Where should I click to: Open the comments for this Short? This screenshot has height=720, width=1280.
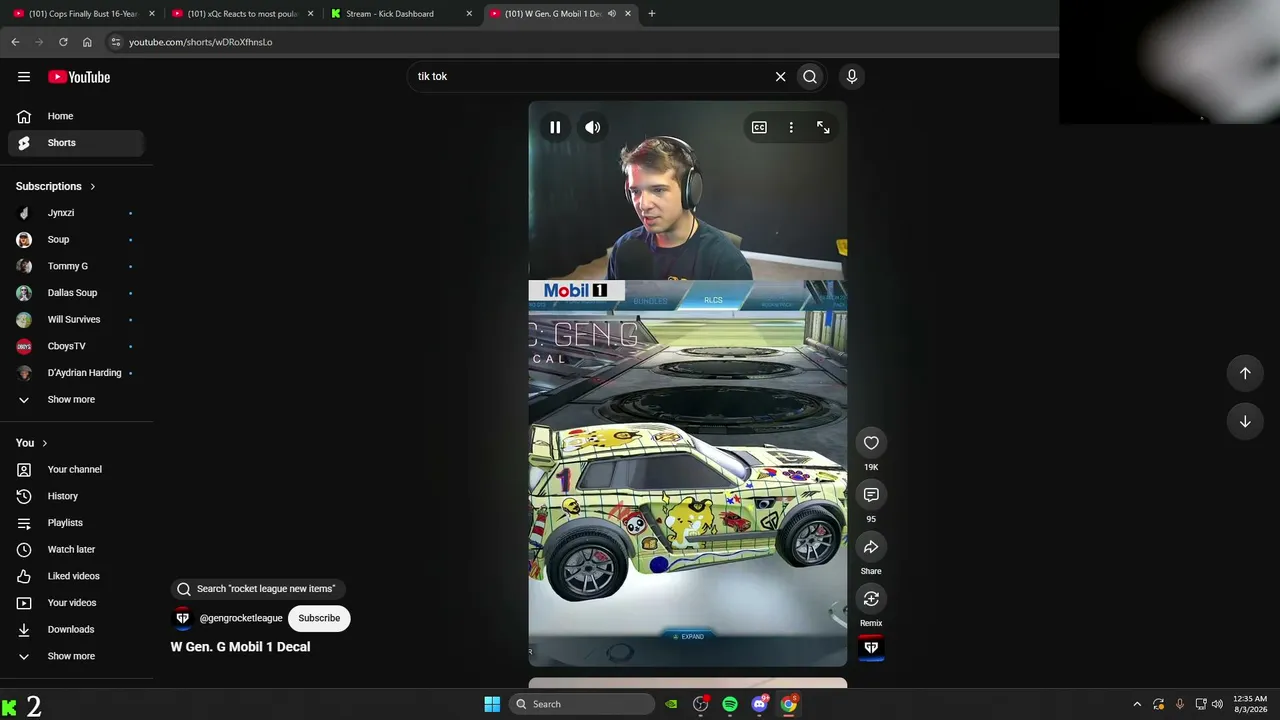coord(871,495)
